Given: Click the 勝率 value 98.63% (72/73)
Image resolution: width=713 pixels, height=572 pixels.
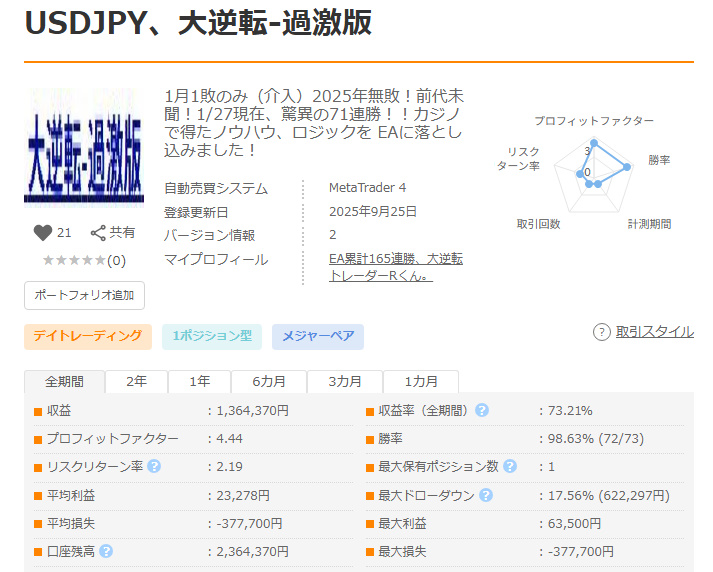Looking at the screenshot, I should [596, 439].
